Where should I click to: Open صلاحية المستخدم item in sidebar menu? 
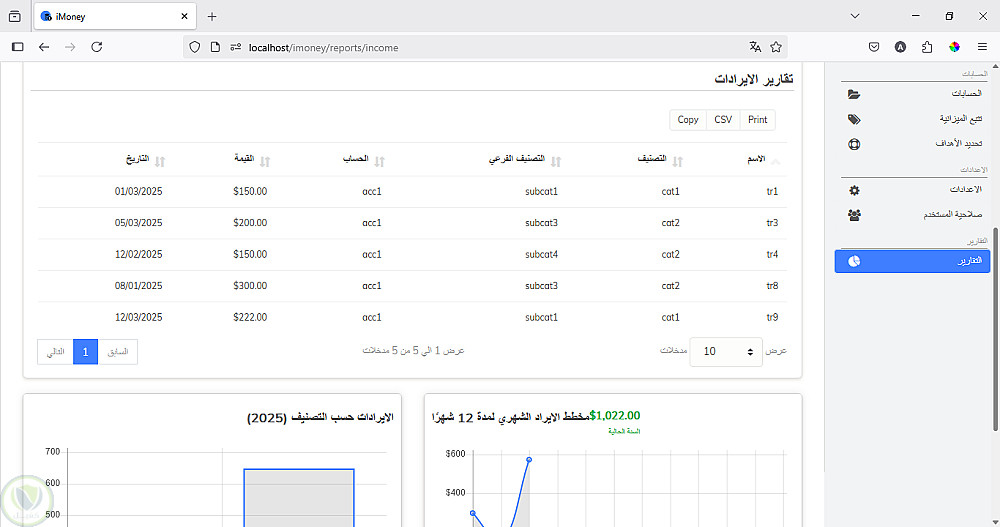pos(913,214)
